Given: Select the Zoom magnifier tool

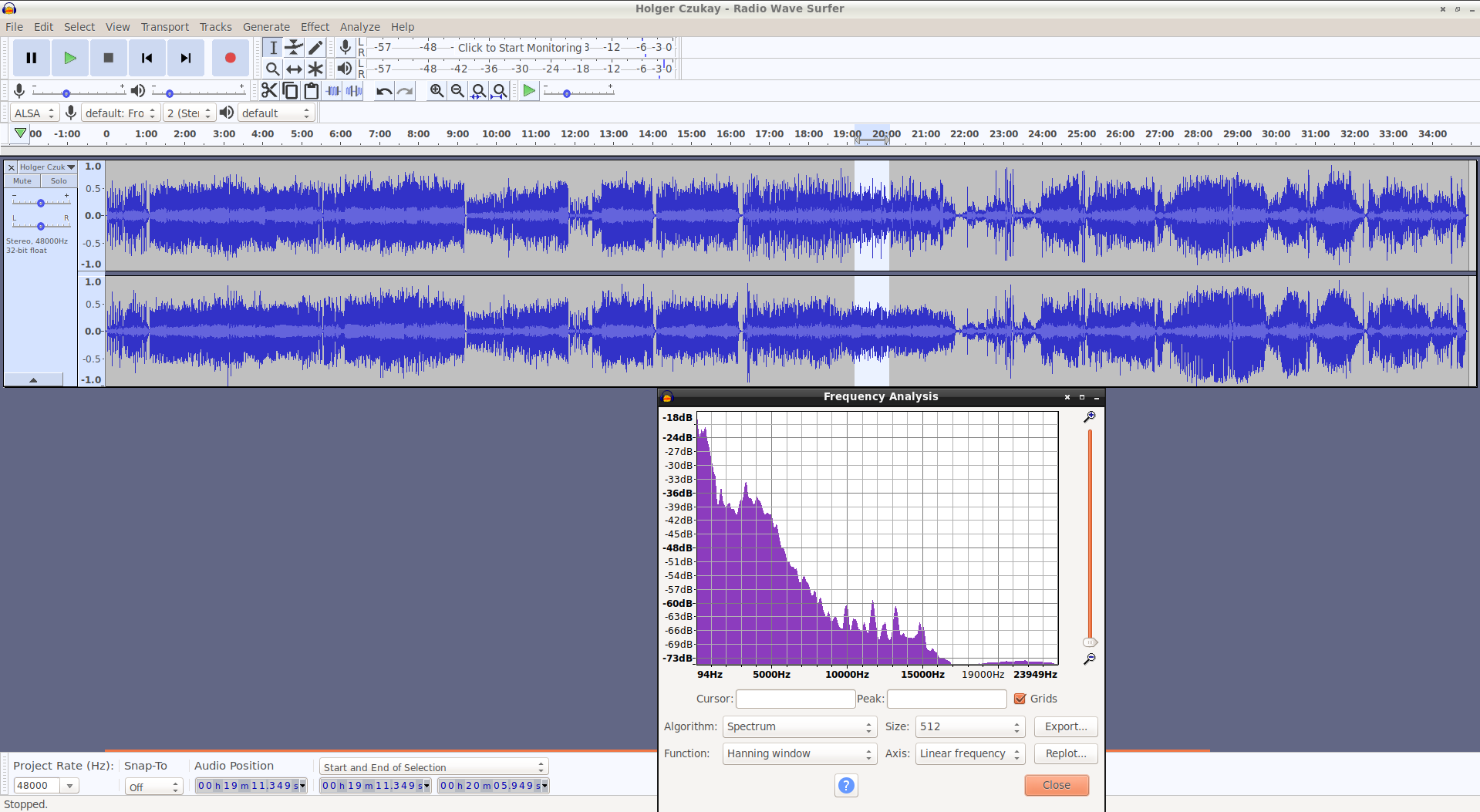Looking at the screenshot, I should tap(272, 69).
